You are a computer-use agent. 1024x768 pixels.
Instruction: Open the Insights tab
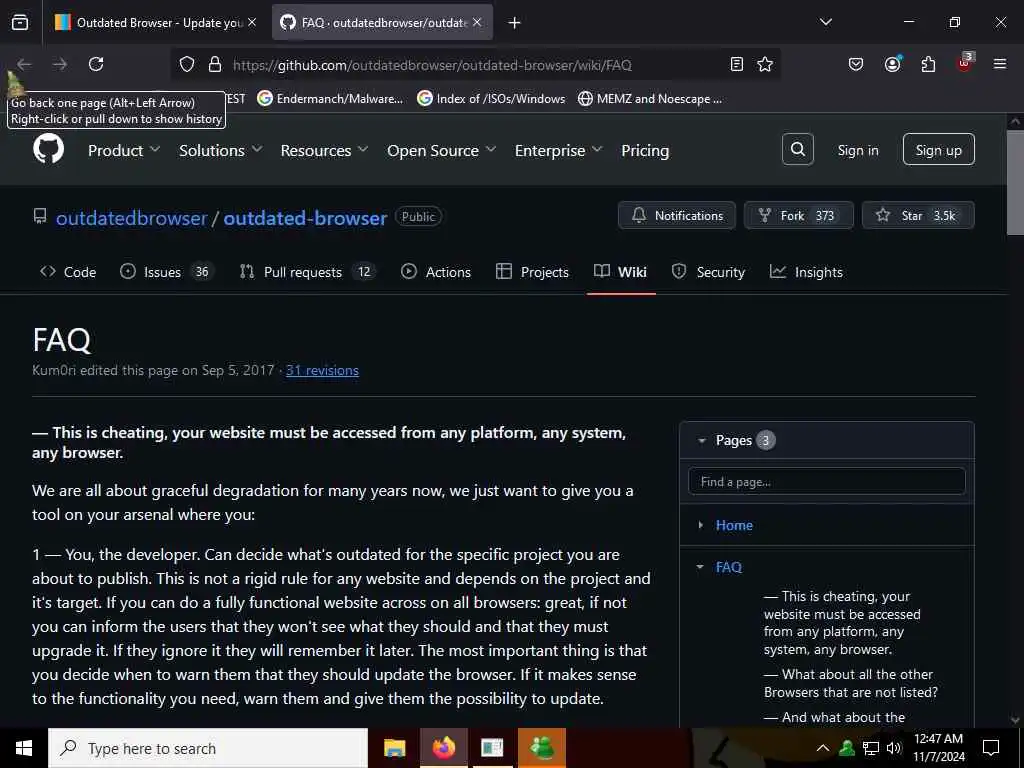(806, 272)
